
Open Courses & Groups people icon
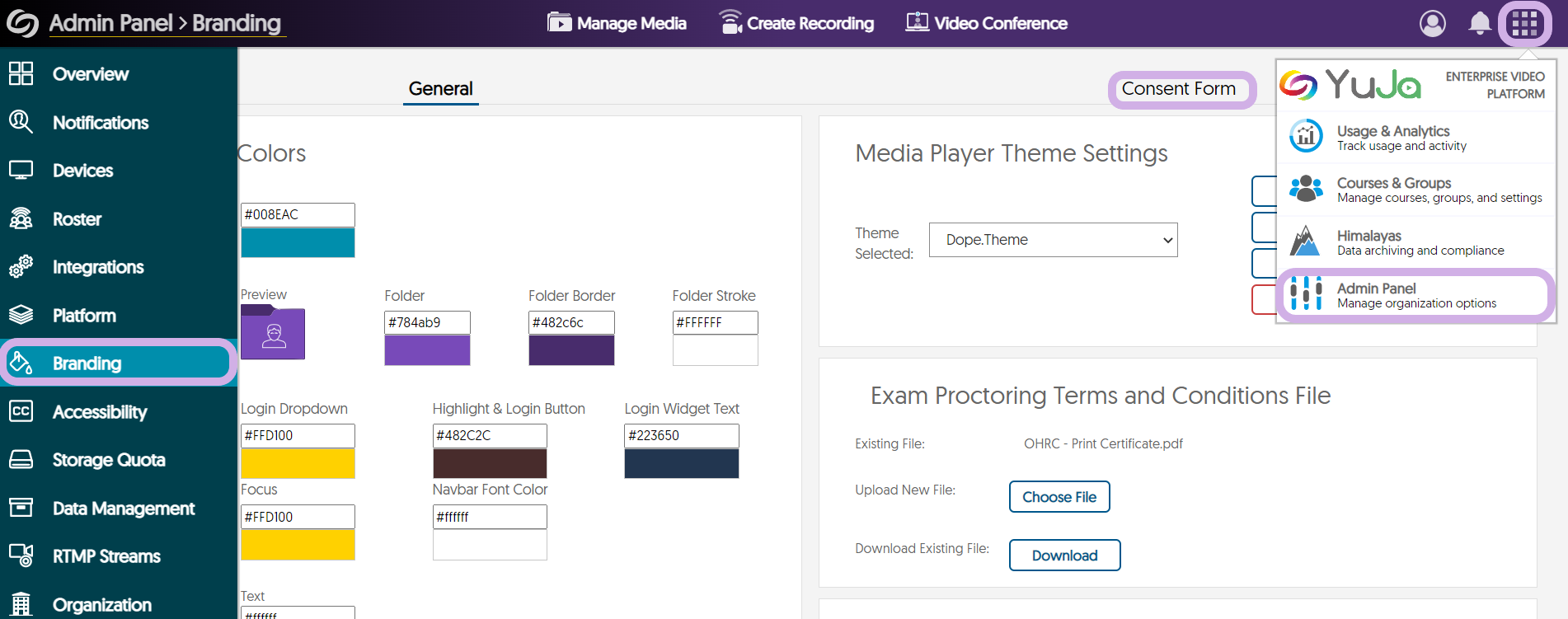[1306, 189]
